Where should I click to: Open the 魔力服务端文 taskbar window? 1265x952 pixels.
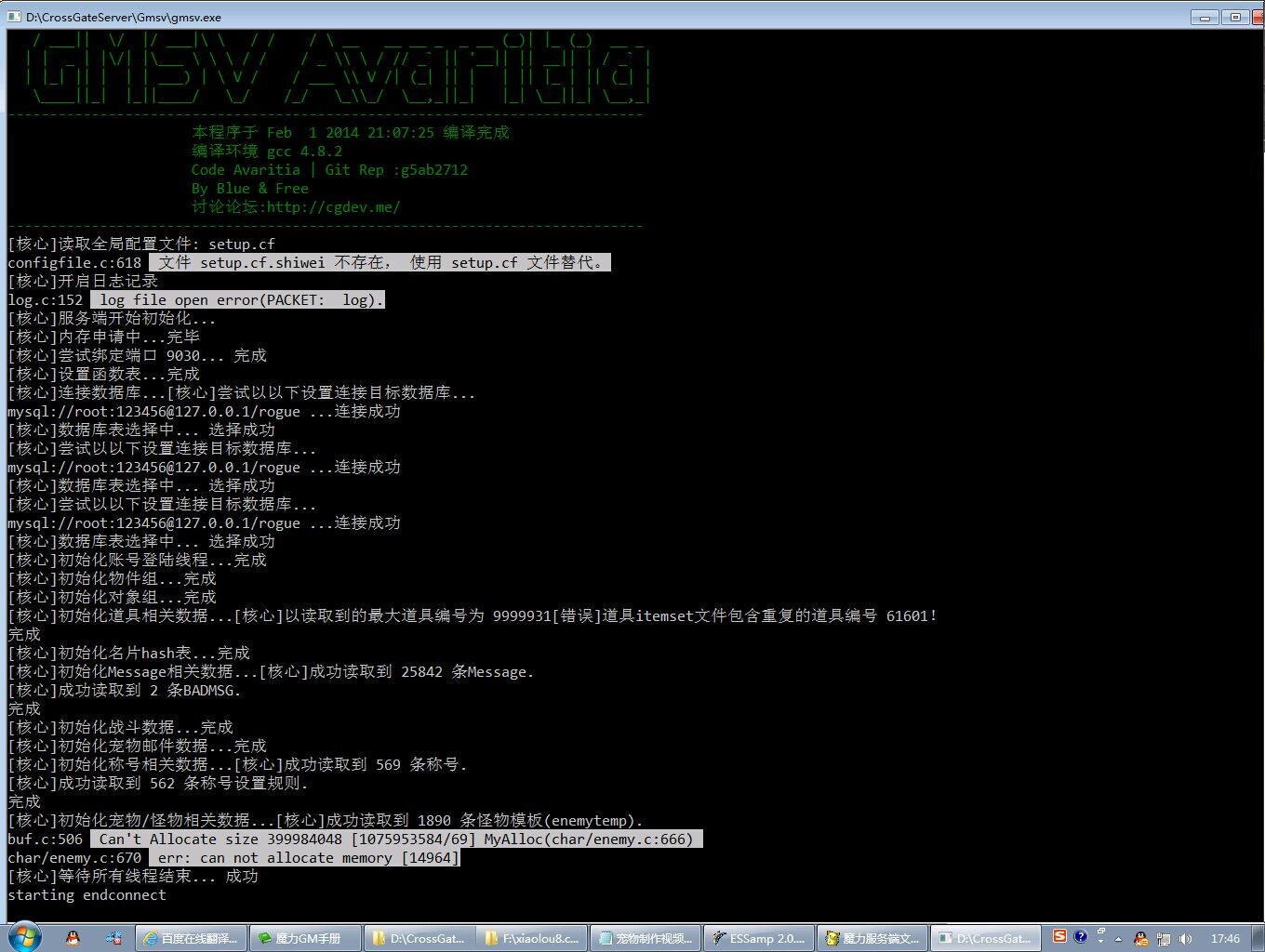click(872, 938)
